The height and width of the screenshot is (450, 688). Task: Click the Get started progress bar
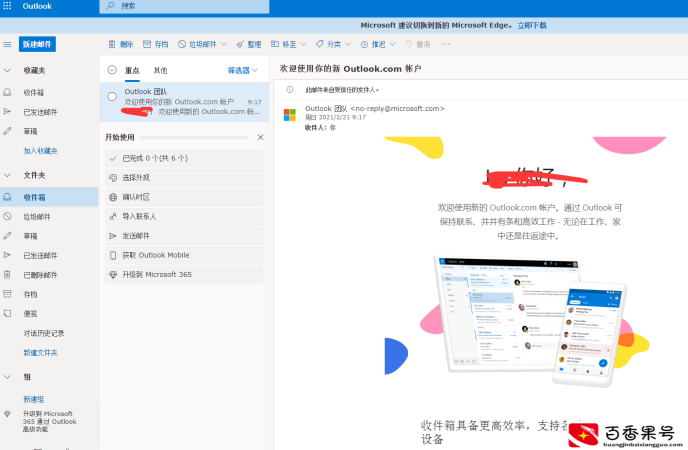point(194,137)
